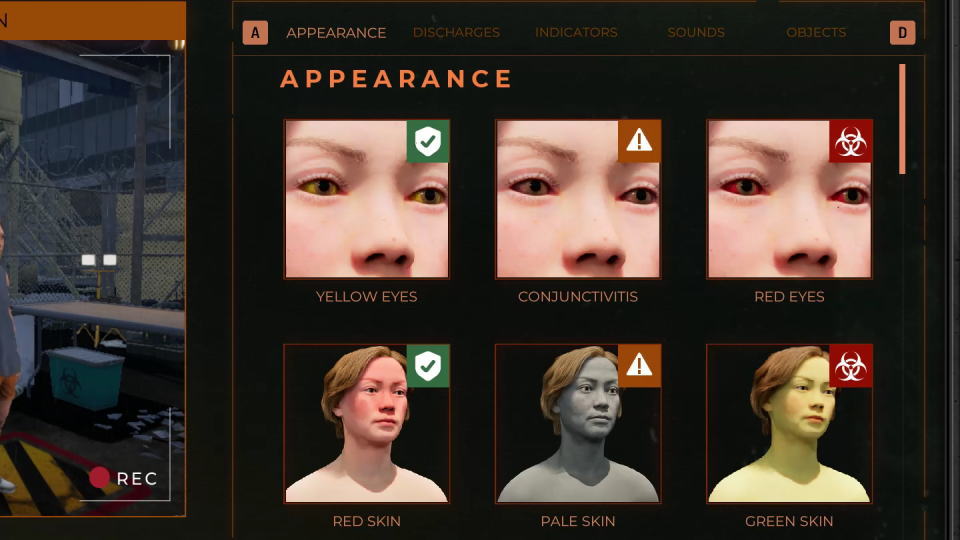Screen dimensions: 960x540
Task: Click the GREEN SKIN label
Action: [x=789, y=522]
